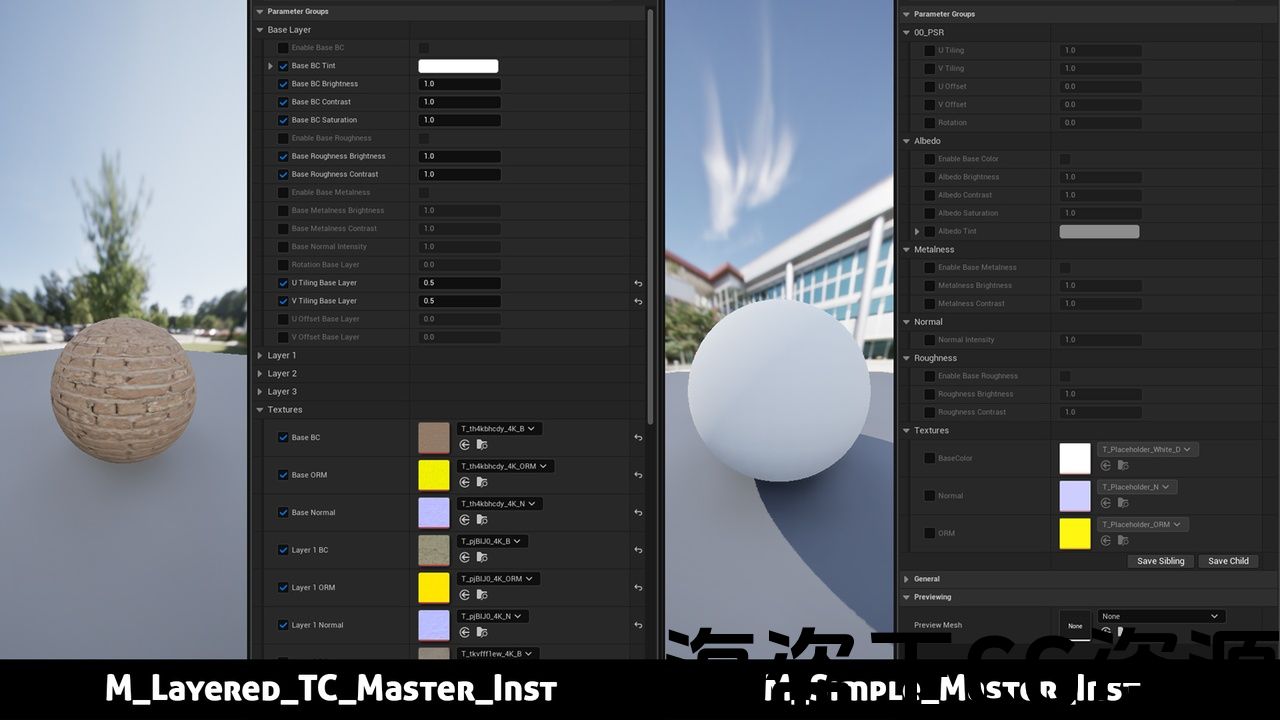Image resolution: width=1280 pixels, height=720 pixels.
Task: Collapse the Base Layer group header
Action: pos(260,30)
